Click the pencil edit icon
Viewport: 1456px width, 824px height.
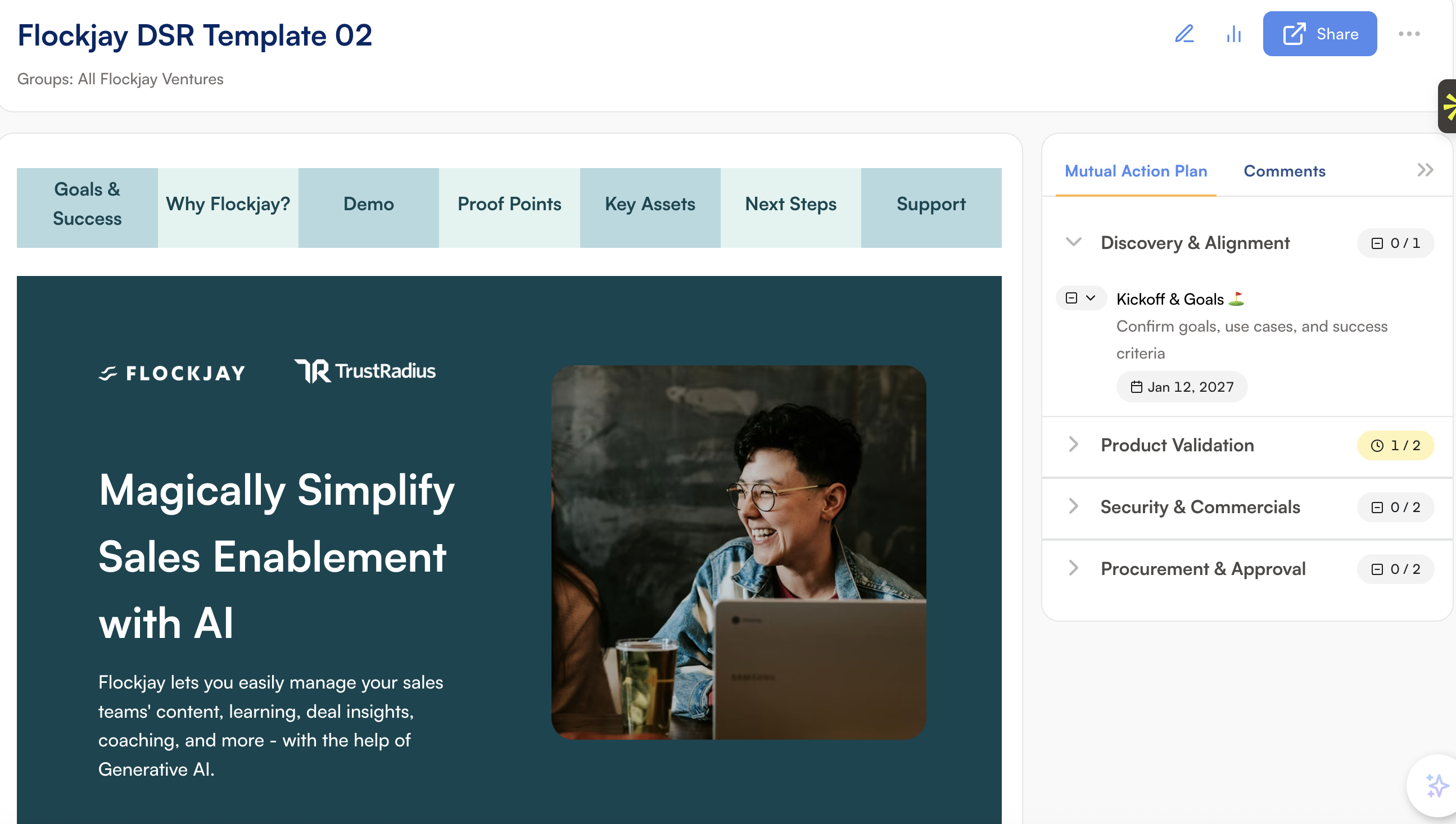1184,34
